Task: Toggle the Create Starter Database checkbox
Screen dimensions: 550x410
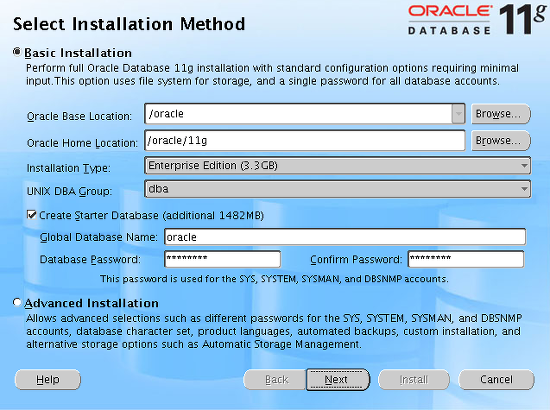Action: [x=32, y=215]
